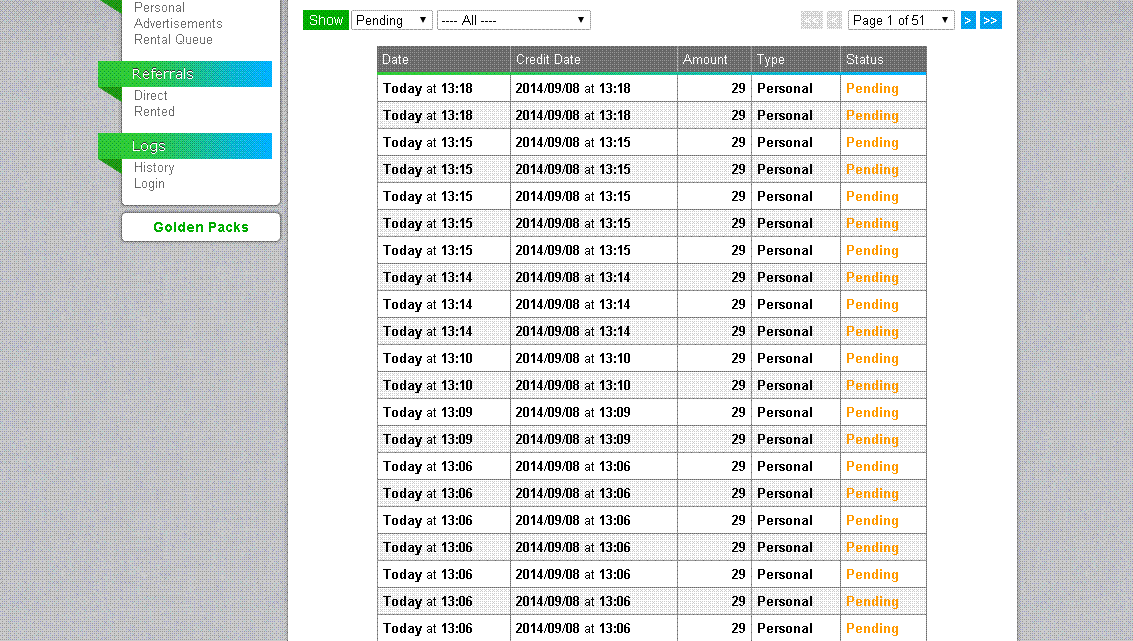Open Advertisements link in sidebar
The width and height of the screenshot is (1133, 641).
click(x=178, y=23)
